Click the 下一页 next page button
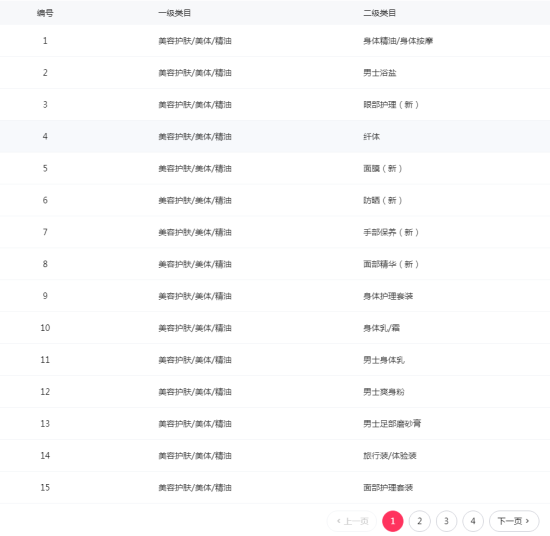550x536 pixels. [x=514, y=521]
